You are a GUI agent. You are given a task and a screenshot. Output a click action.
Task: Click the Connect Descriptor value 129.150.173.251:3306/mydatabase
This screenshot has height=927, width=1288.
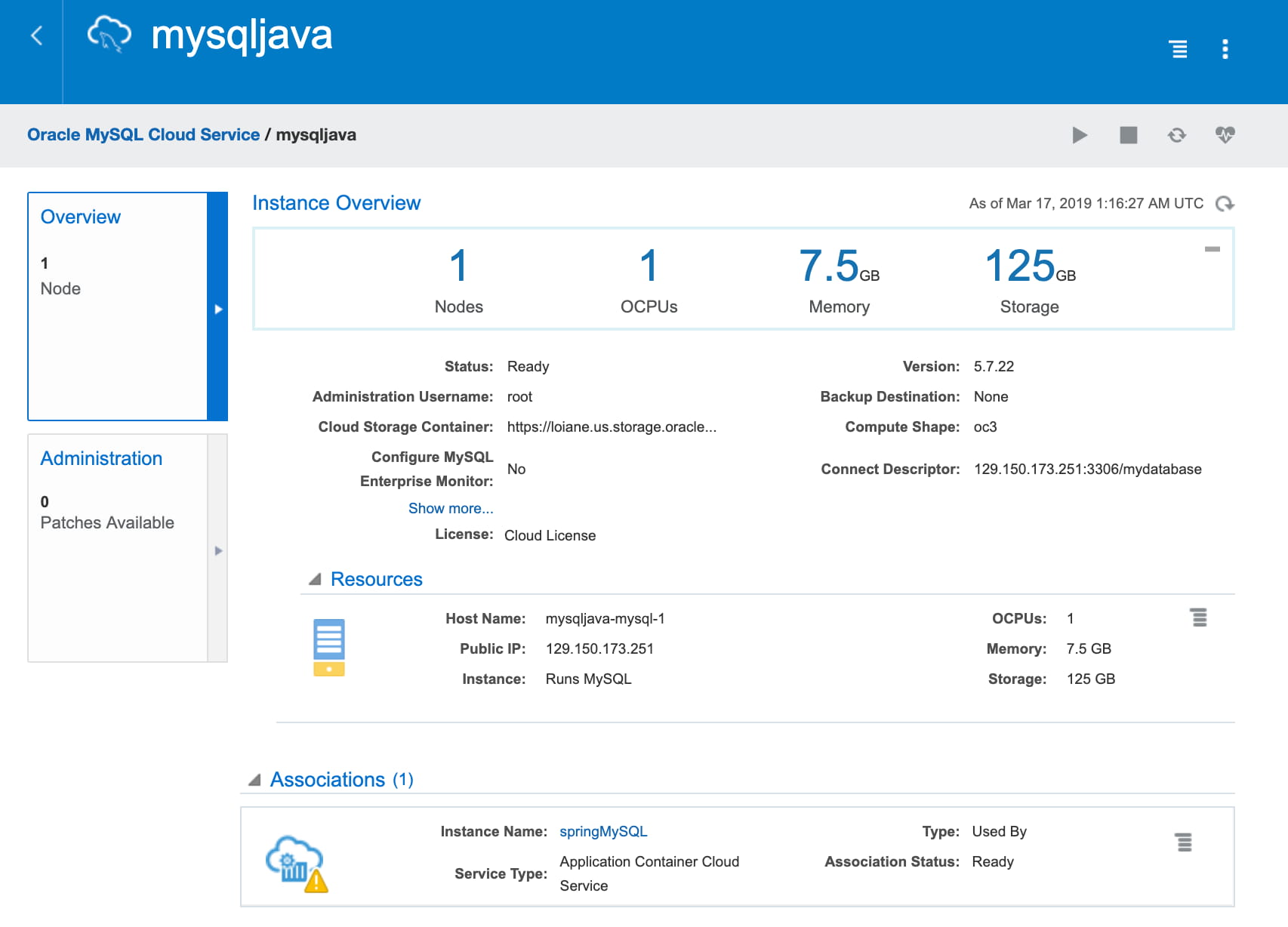1088,470
